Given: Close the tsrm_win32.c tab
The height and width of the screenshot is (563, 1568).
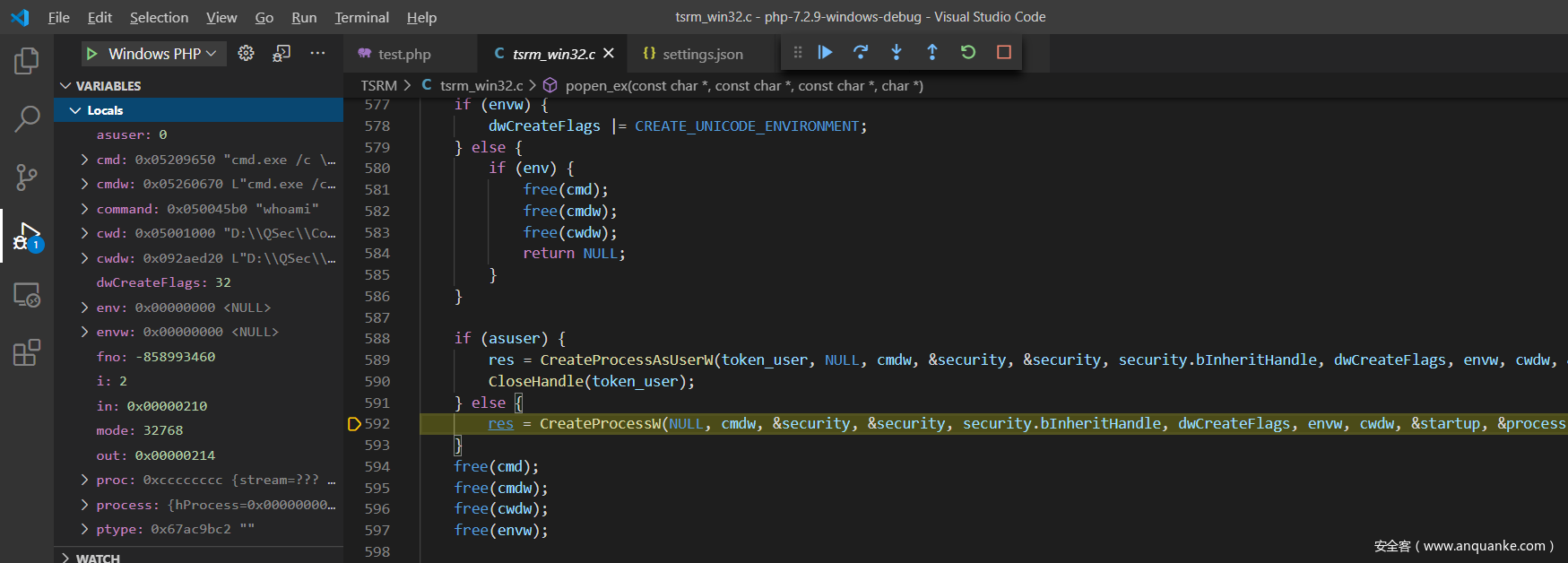Looking at the screenshot, I should [x=609, y=54].
